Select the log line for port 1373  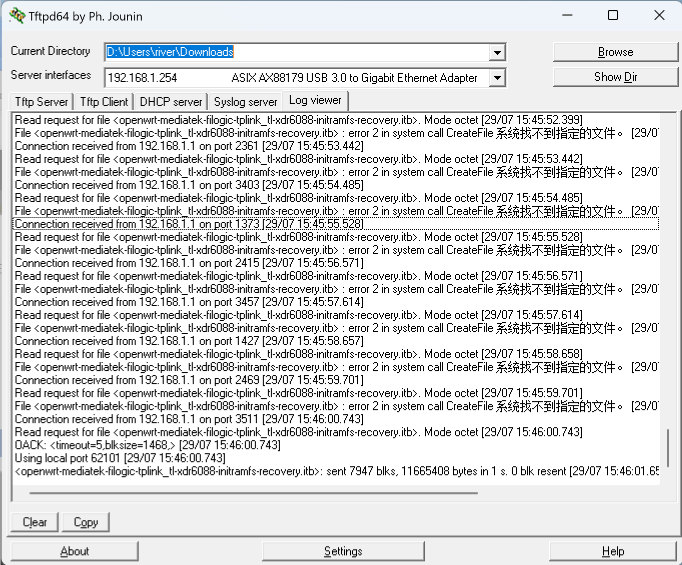188,224
